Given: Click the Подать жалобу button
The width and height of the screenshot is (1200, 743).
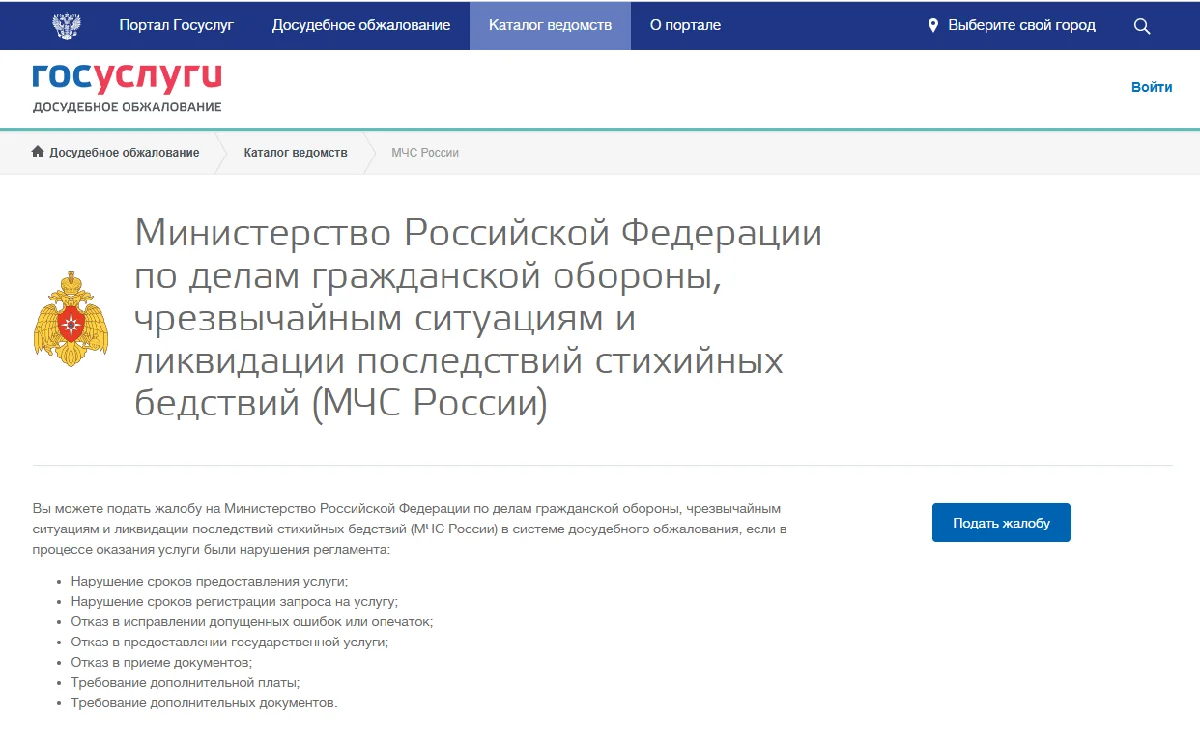Looking at the screenshot, I should [x=1001, y=522].
